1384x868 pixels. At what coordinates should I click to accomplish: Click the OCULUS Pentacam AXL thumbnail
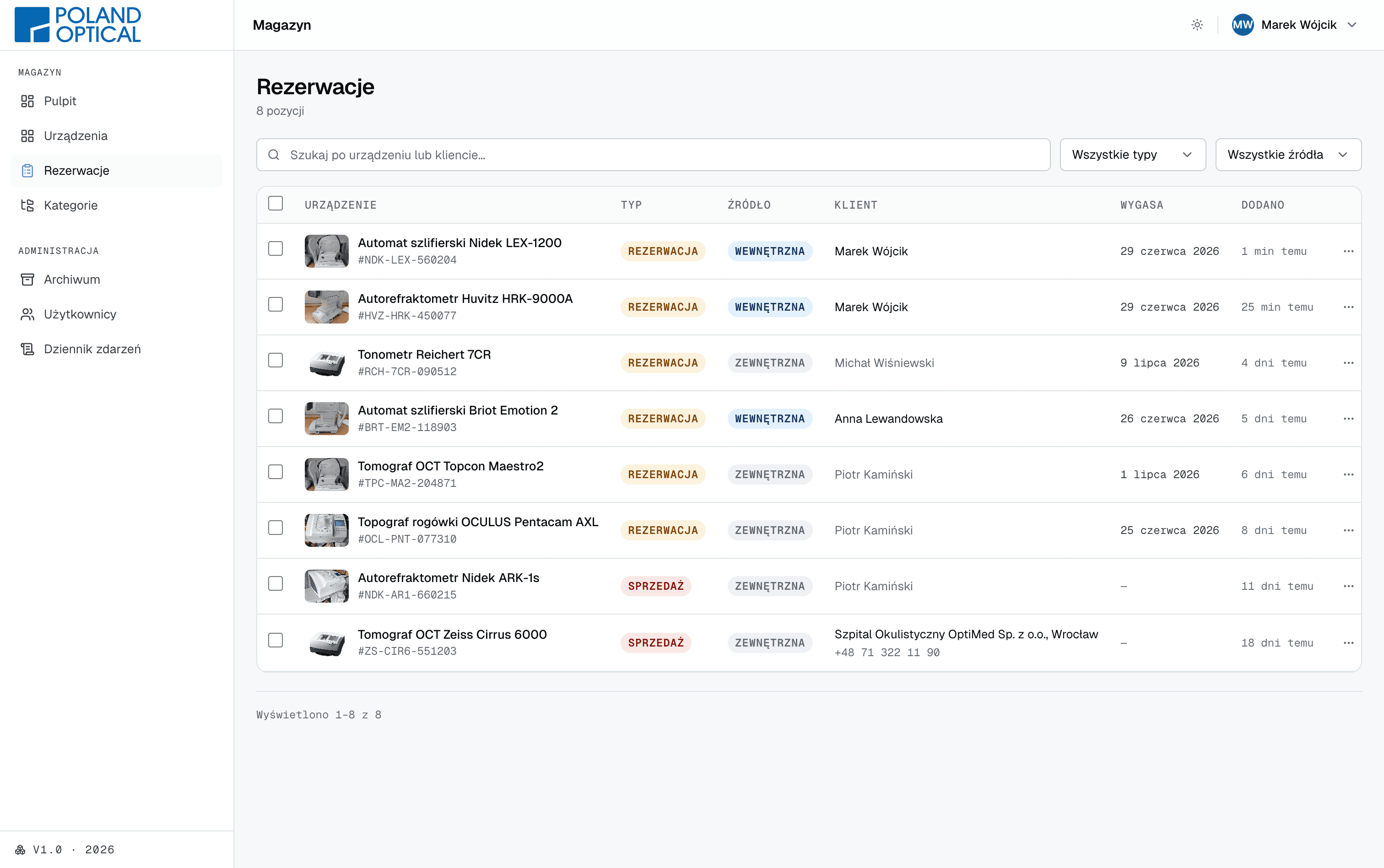click(327, 530)
